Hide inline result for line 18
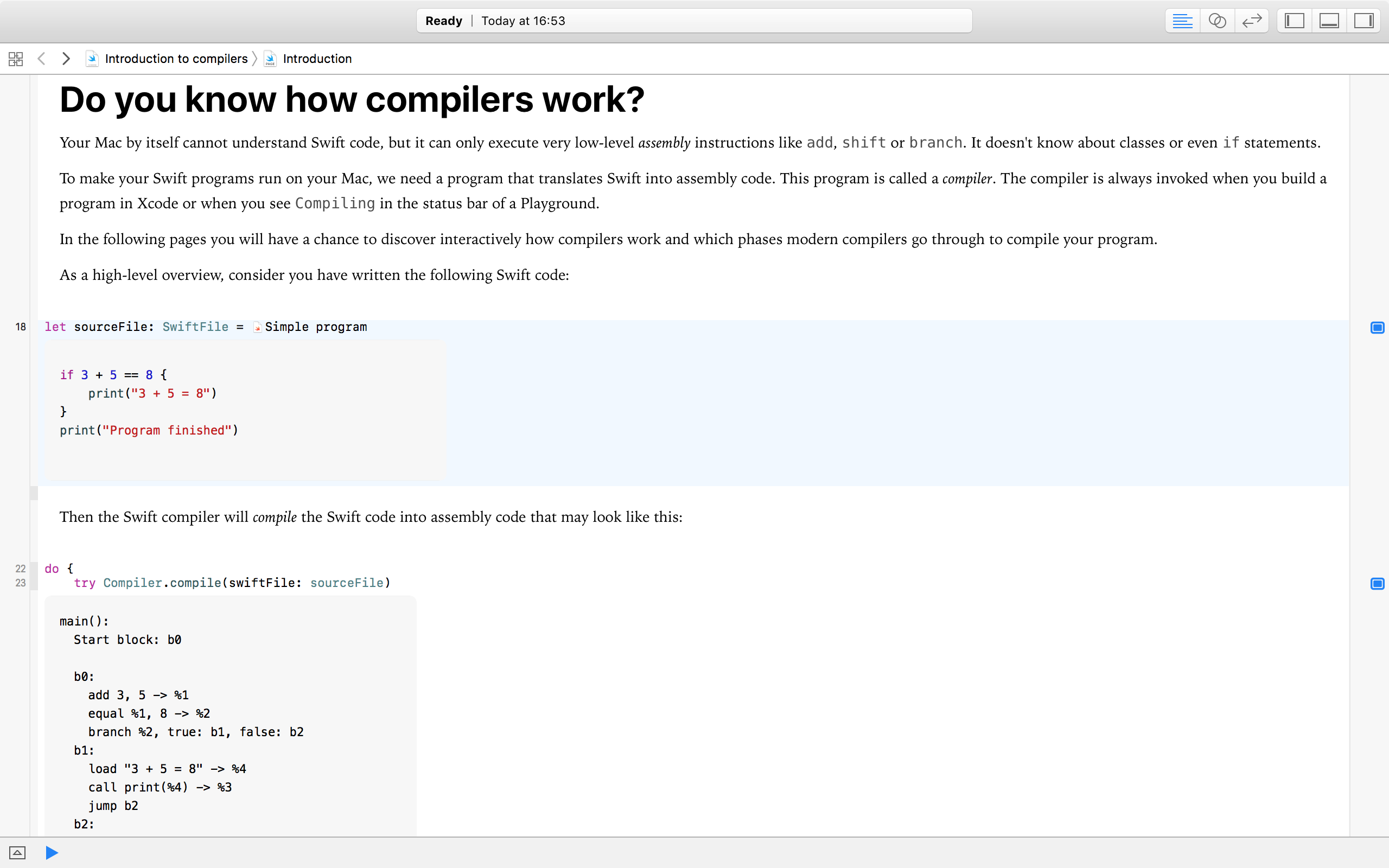The height and width of the screenshot is (868, 1389). click(x=1377, y=328)
